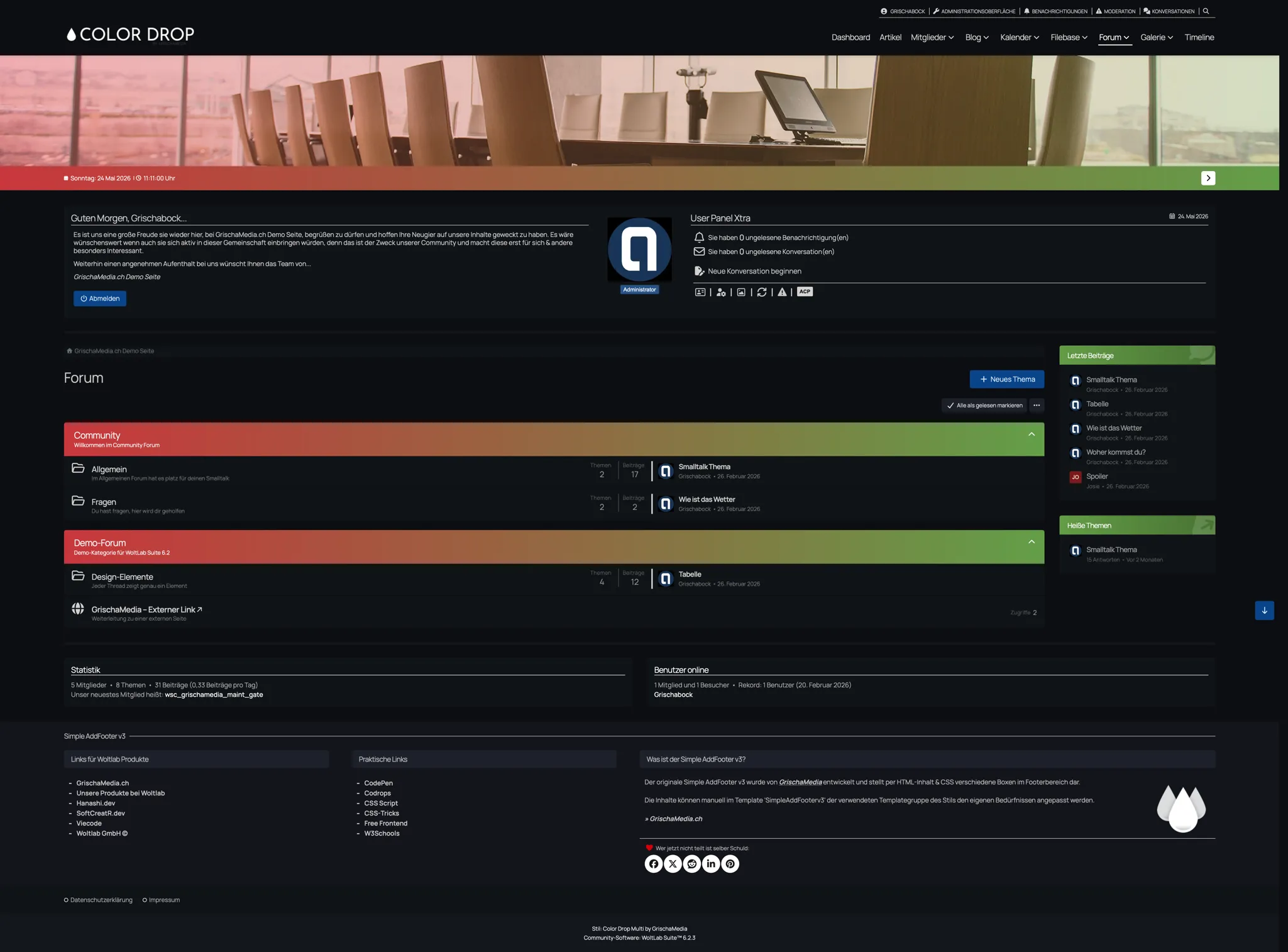
Task: Open Woher kommst du? in Letzte Beiträge
Action: 1116,452
